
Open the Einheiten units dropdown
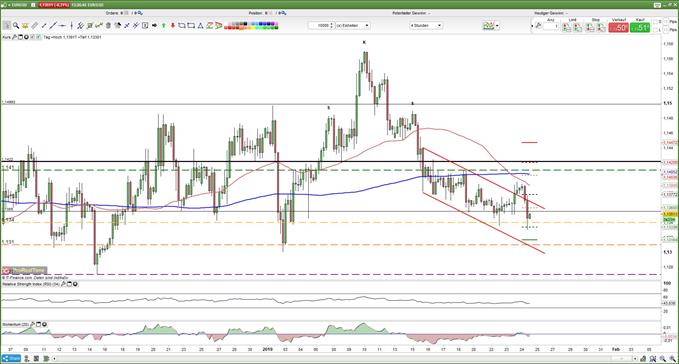point(352,26)
